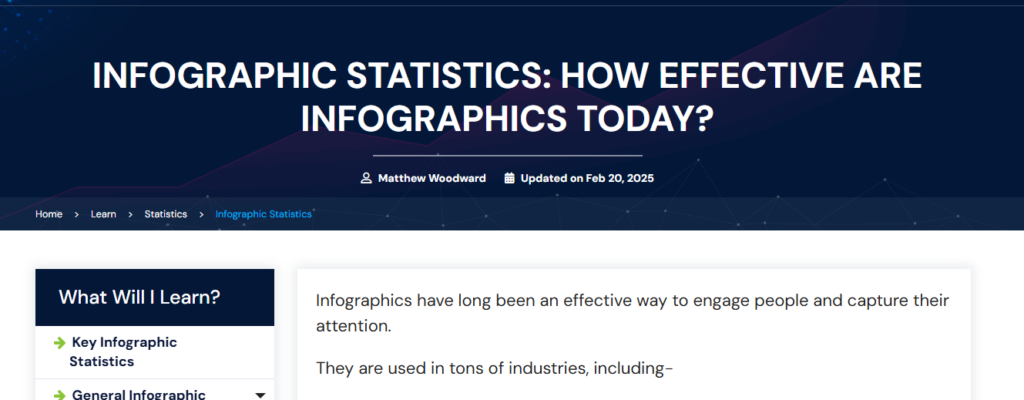The width and height of the screenshot is (1024, 400).
Task: Click the Updated on Feb 20, 2025 date
Action: click(x=587, y=178)
